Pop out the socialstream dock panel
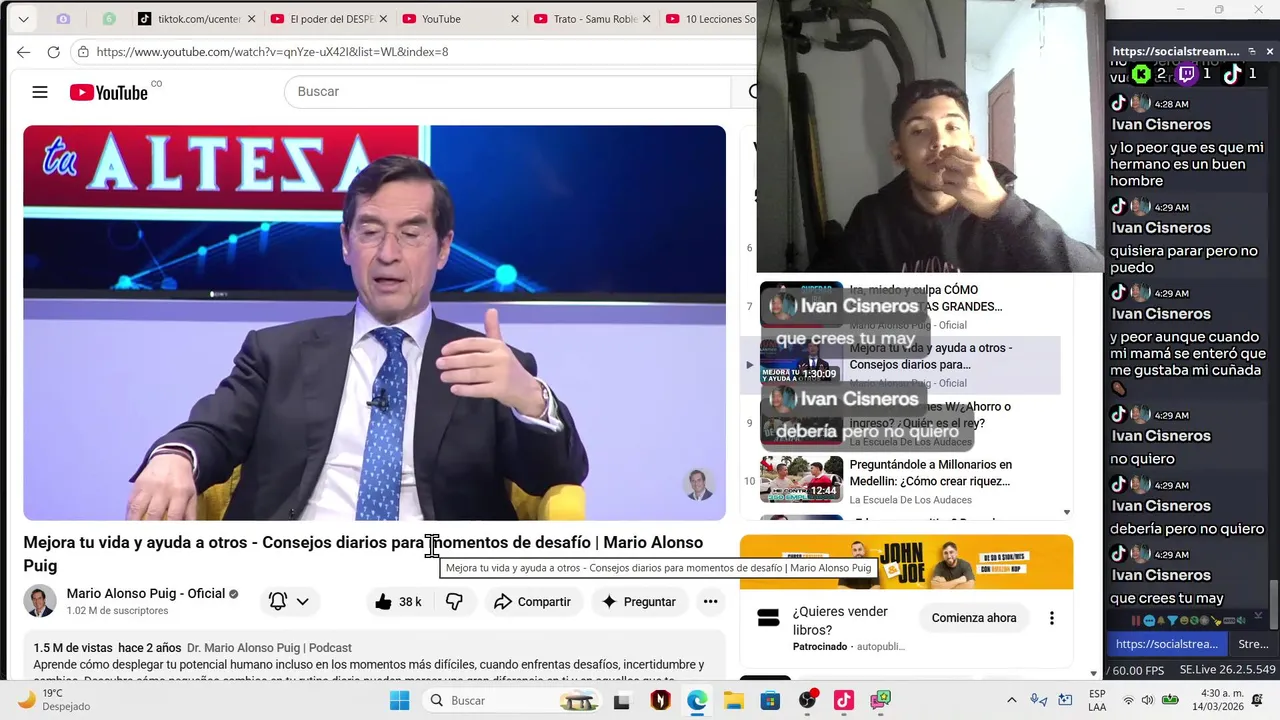This screenshot has width=1280, height=720. click(1251, 51)
